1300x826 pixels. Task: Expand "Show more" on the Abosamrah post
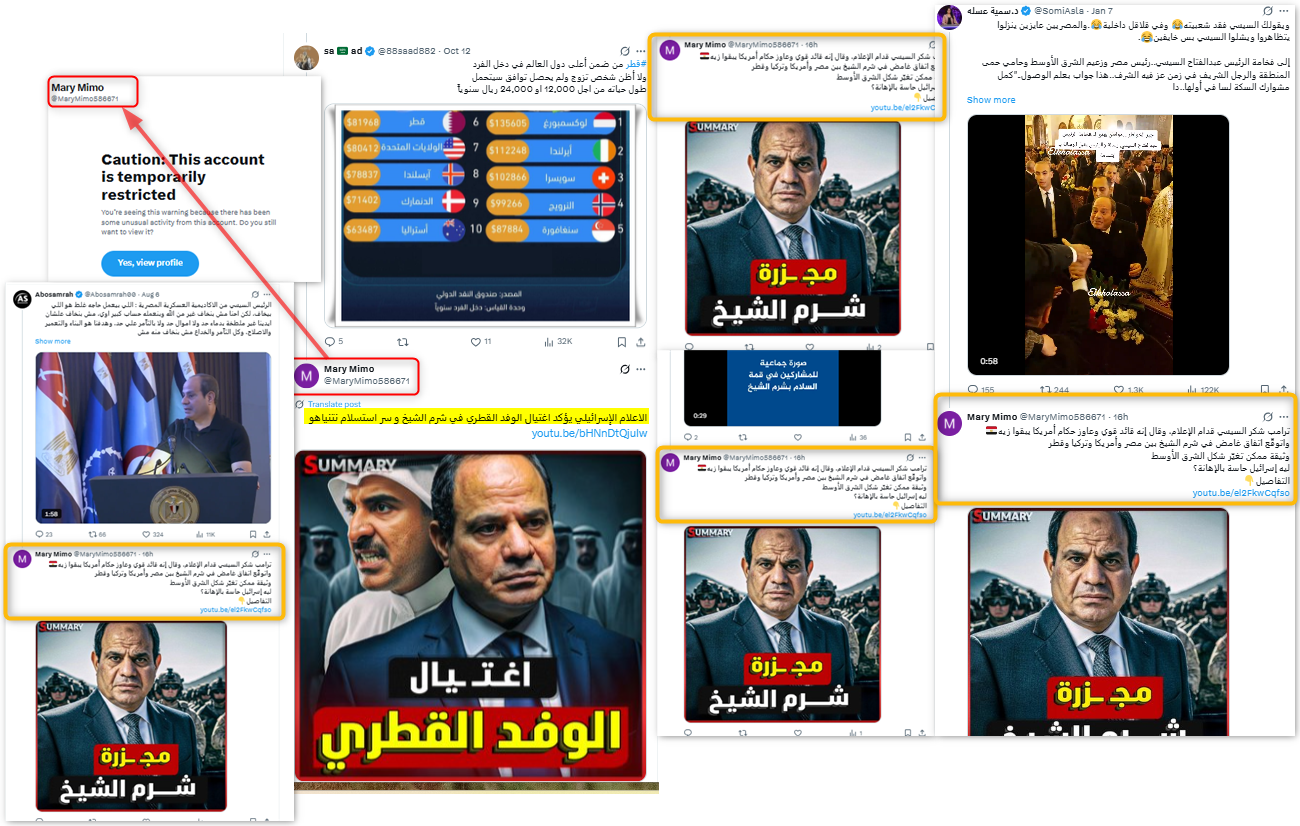point(53,341)
